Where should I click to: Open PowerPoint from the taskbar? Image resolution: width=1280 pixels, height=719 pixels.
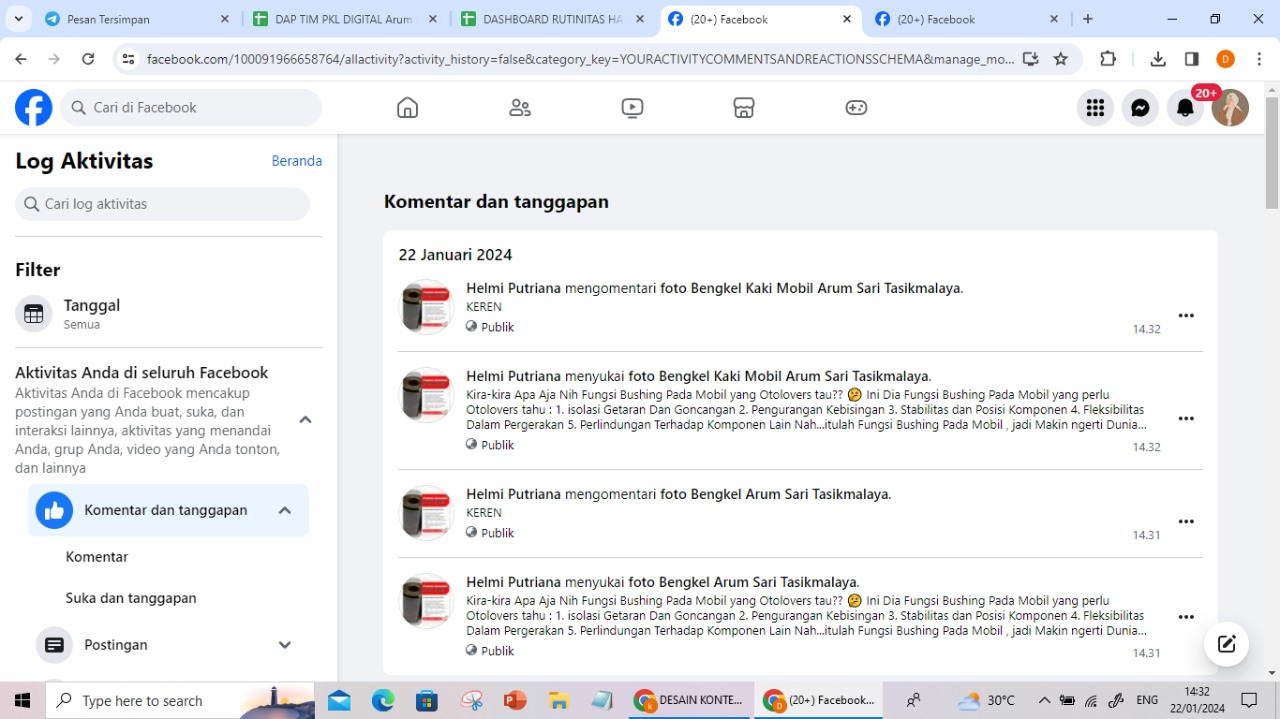click(515, 700)
